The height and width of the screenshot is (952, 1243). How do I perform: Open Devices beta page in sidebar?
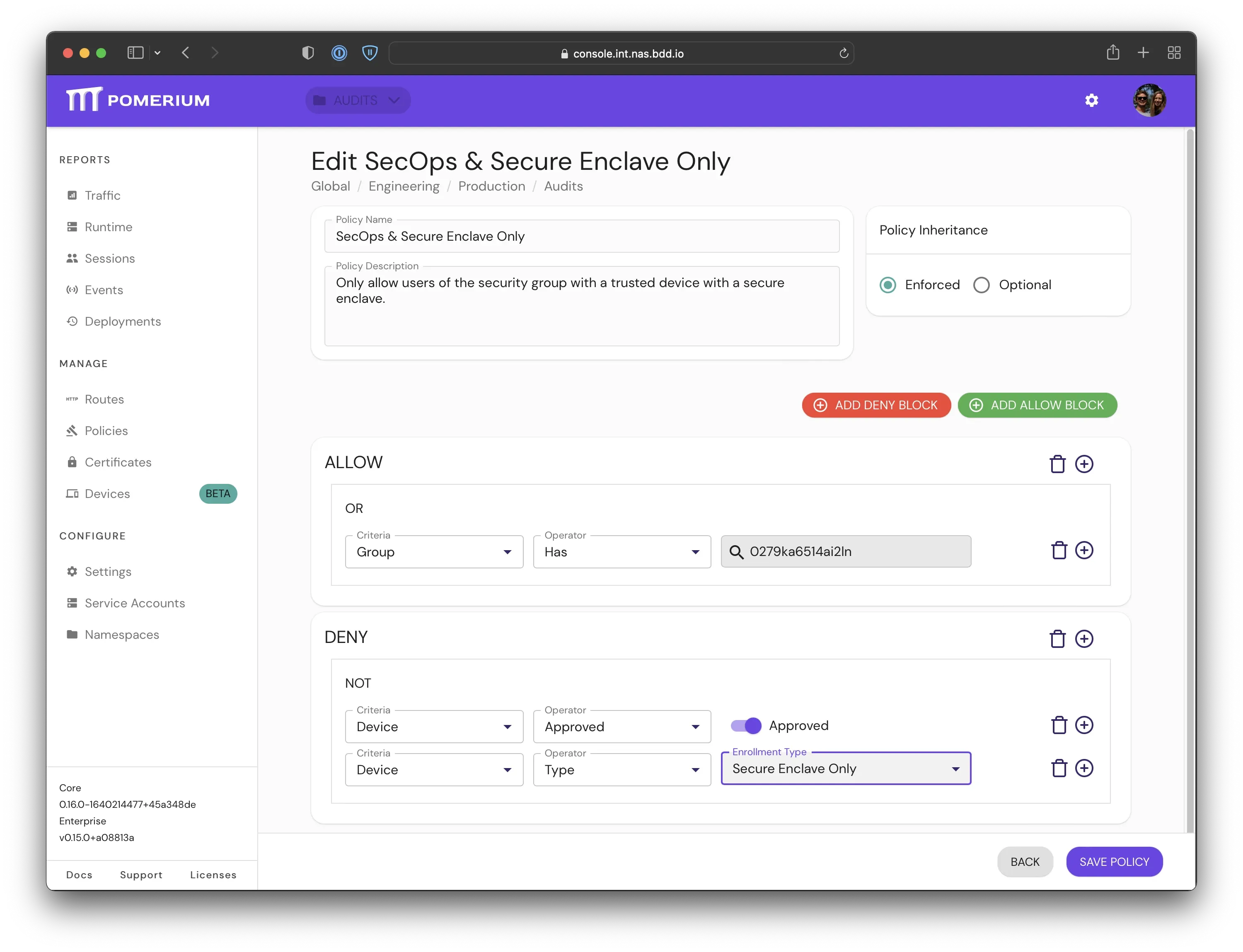107,493
